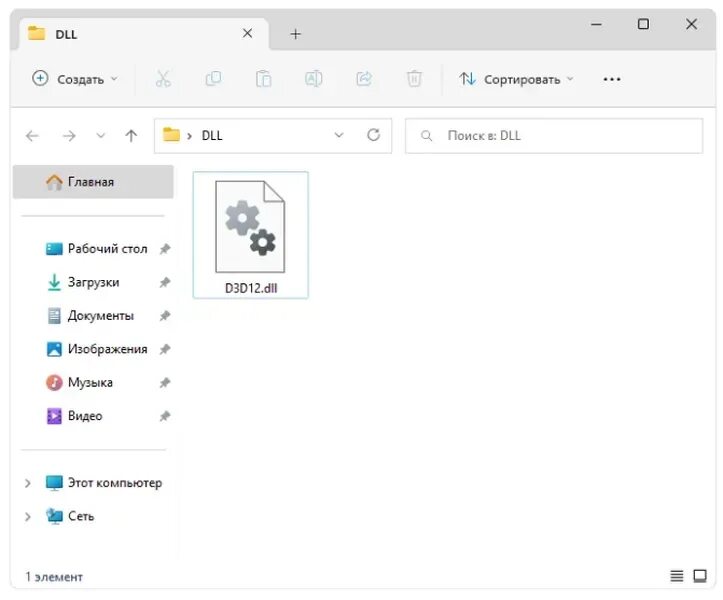
Task: Click pin icon next to Музыка
Action: tap(165, 383)
